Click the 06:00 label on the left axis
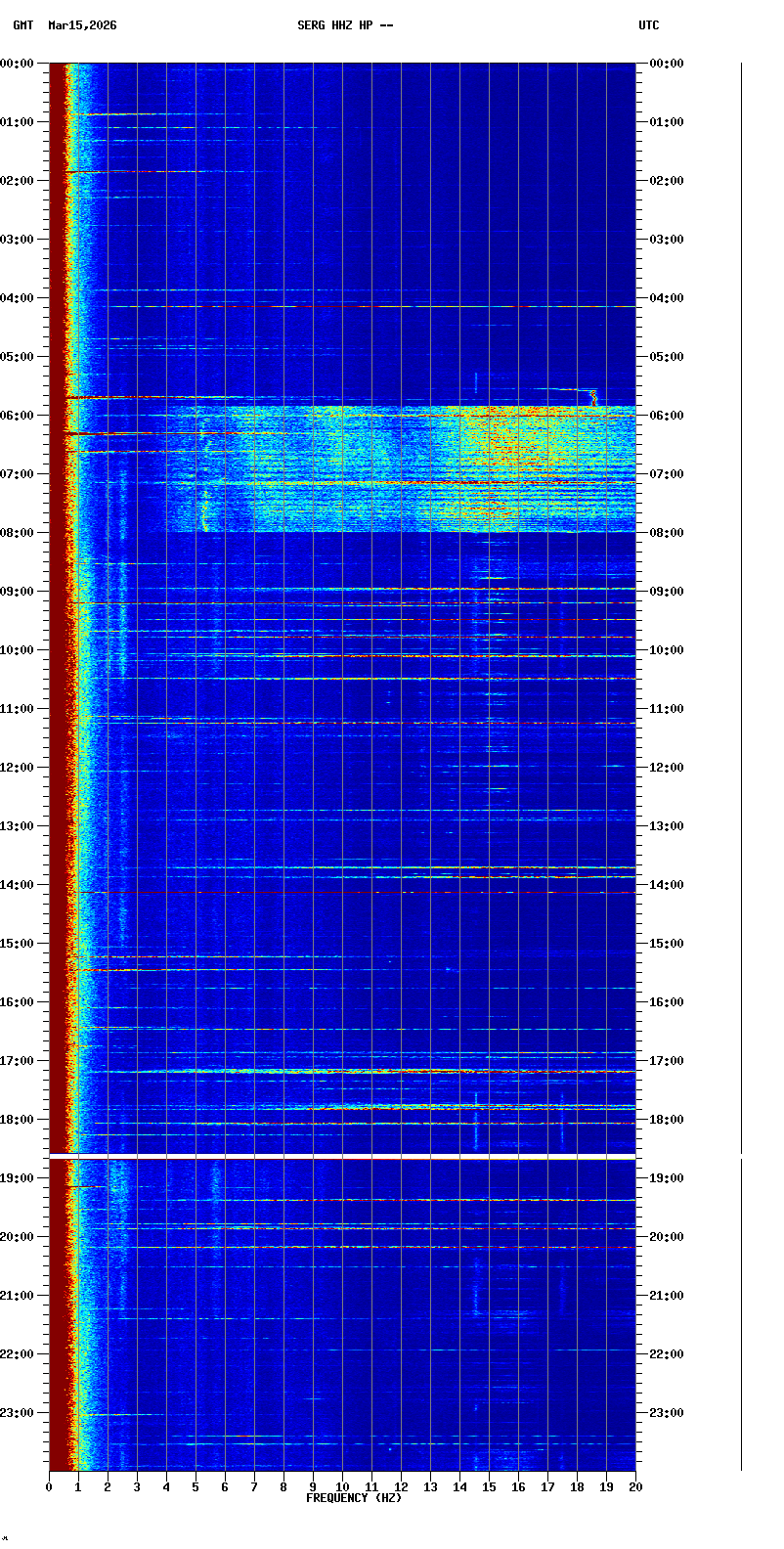Screen dimensions: 784x1549 click(18, 416)
